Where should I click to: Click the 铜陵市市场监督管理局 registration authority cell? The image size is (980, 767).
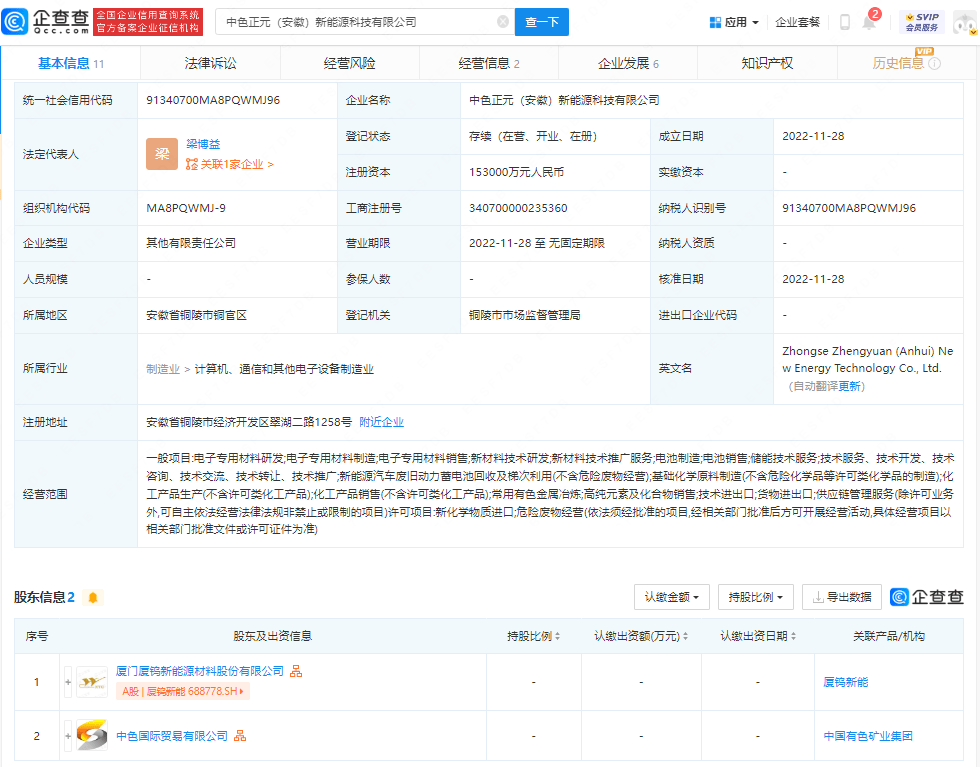coord(555,315)
